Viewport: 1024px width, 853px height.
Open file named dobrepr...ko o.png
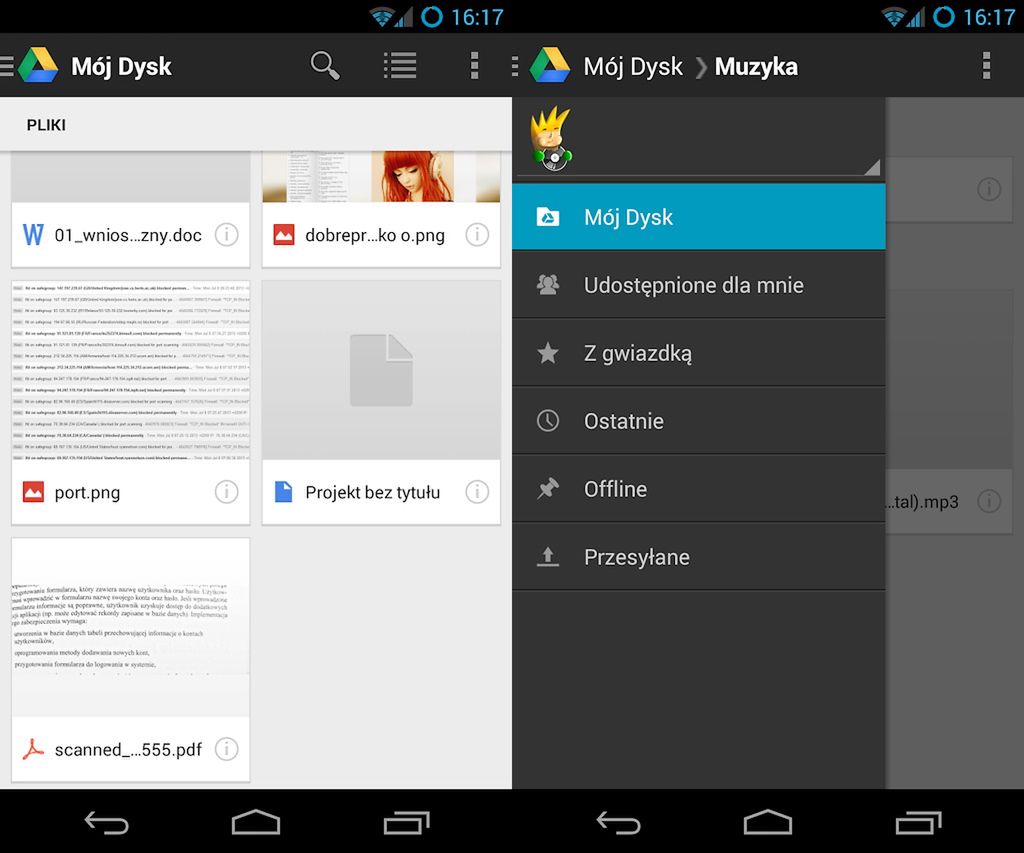pyautogui.click(x=375, y=235)
